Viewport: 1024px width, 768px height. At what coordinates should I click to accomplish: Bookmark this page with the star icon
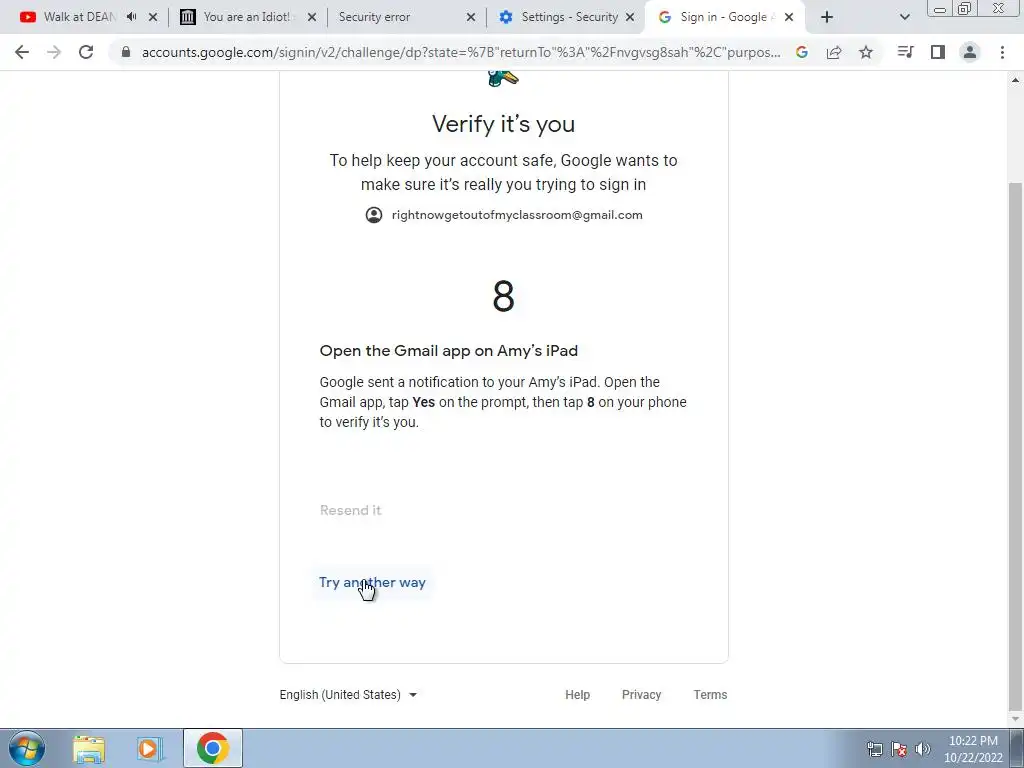tap(866, 52)
